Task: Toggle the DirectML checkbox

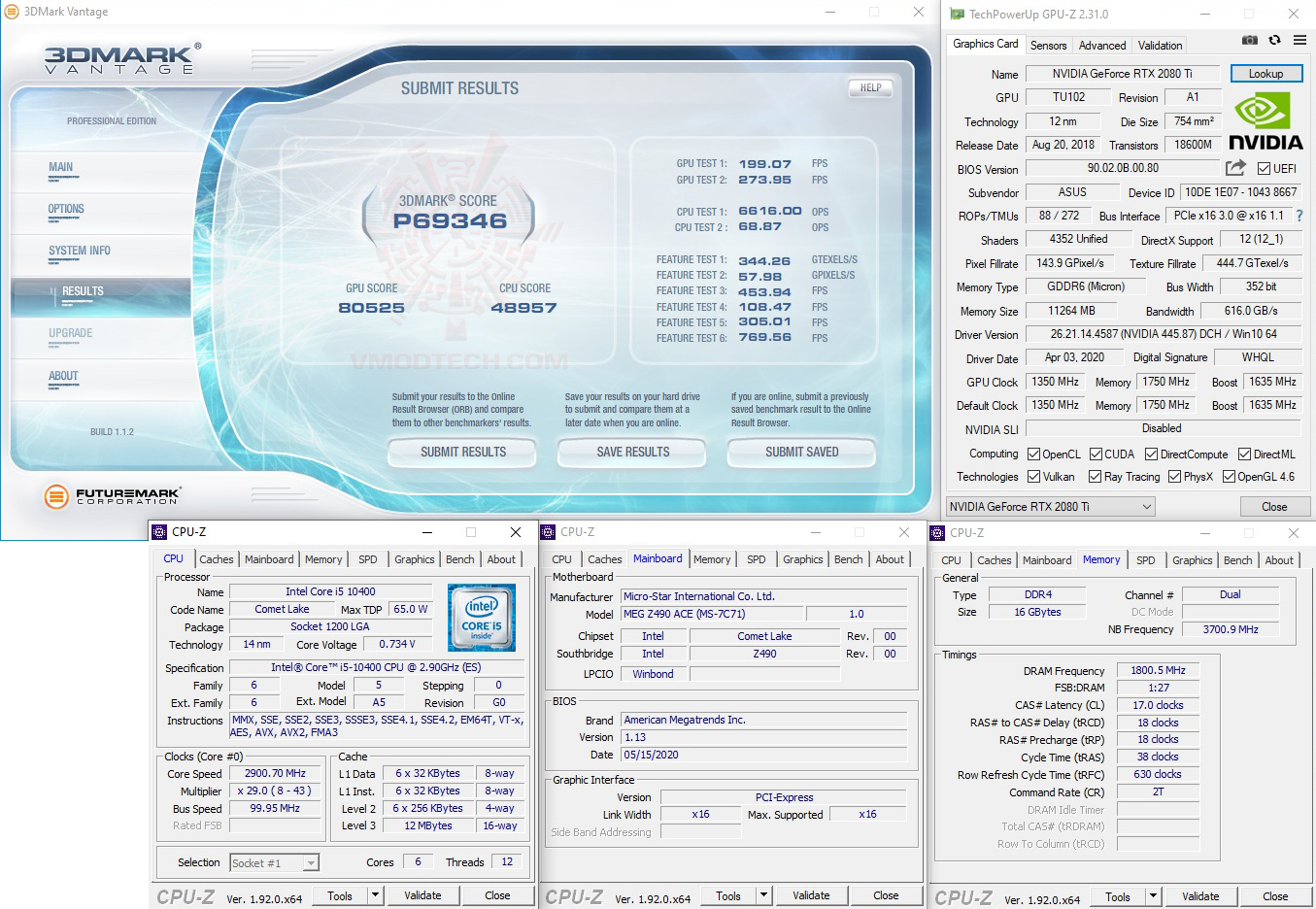Action: pos(1244,454)
